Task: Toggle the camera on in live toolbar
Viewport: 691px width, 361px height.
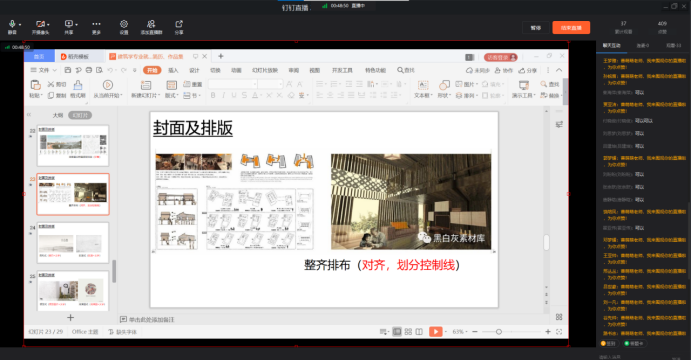Action: (x=40, y=24)
